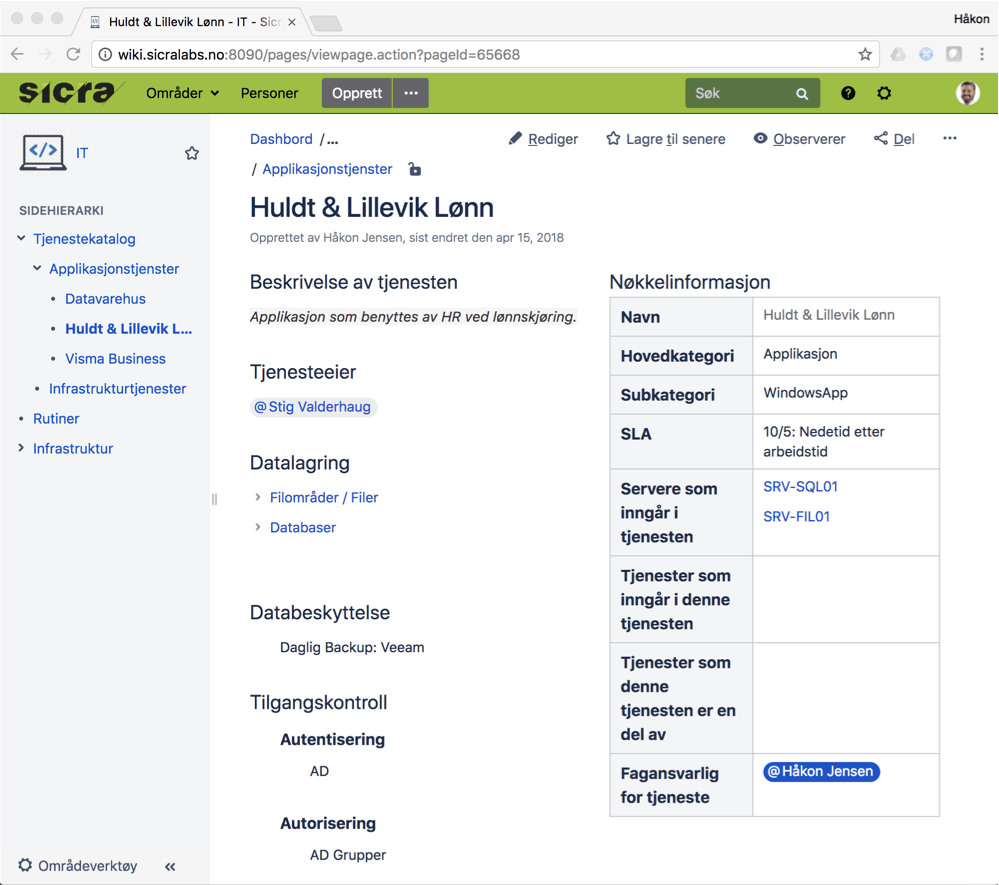Click the search magnifier icon
The height and width of the screenshot is (885, 999).
tap(802, 94)
